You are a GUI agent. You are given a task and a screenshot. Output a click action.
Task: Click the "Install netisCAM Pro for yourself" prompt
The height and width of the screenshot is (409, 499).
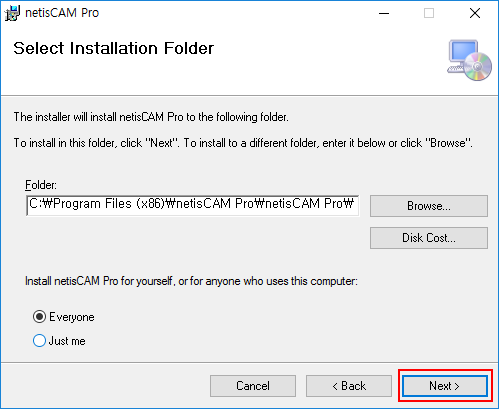191,281
